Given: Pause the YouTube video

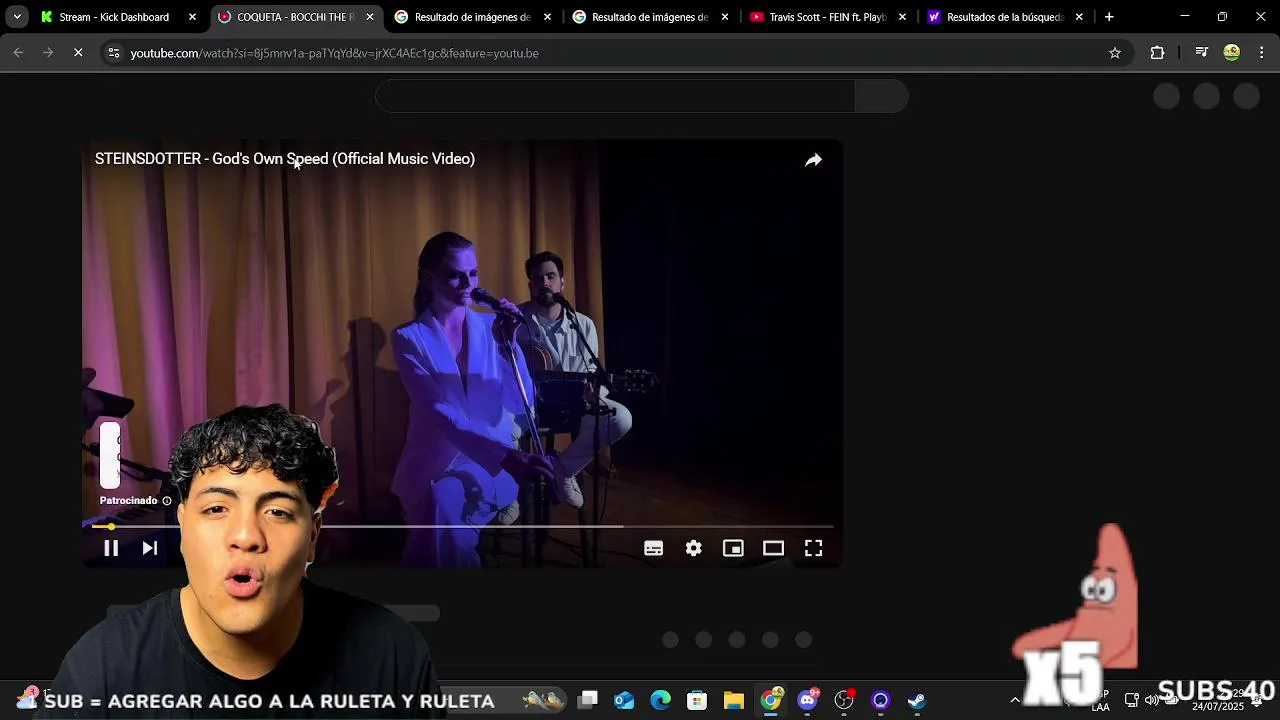Looking at the screenshot, I should point(111,548).
